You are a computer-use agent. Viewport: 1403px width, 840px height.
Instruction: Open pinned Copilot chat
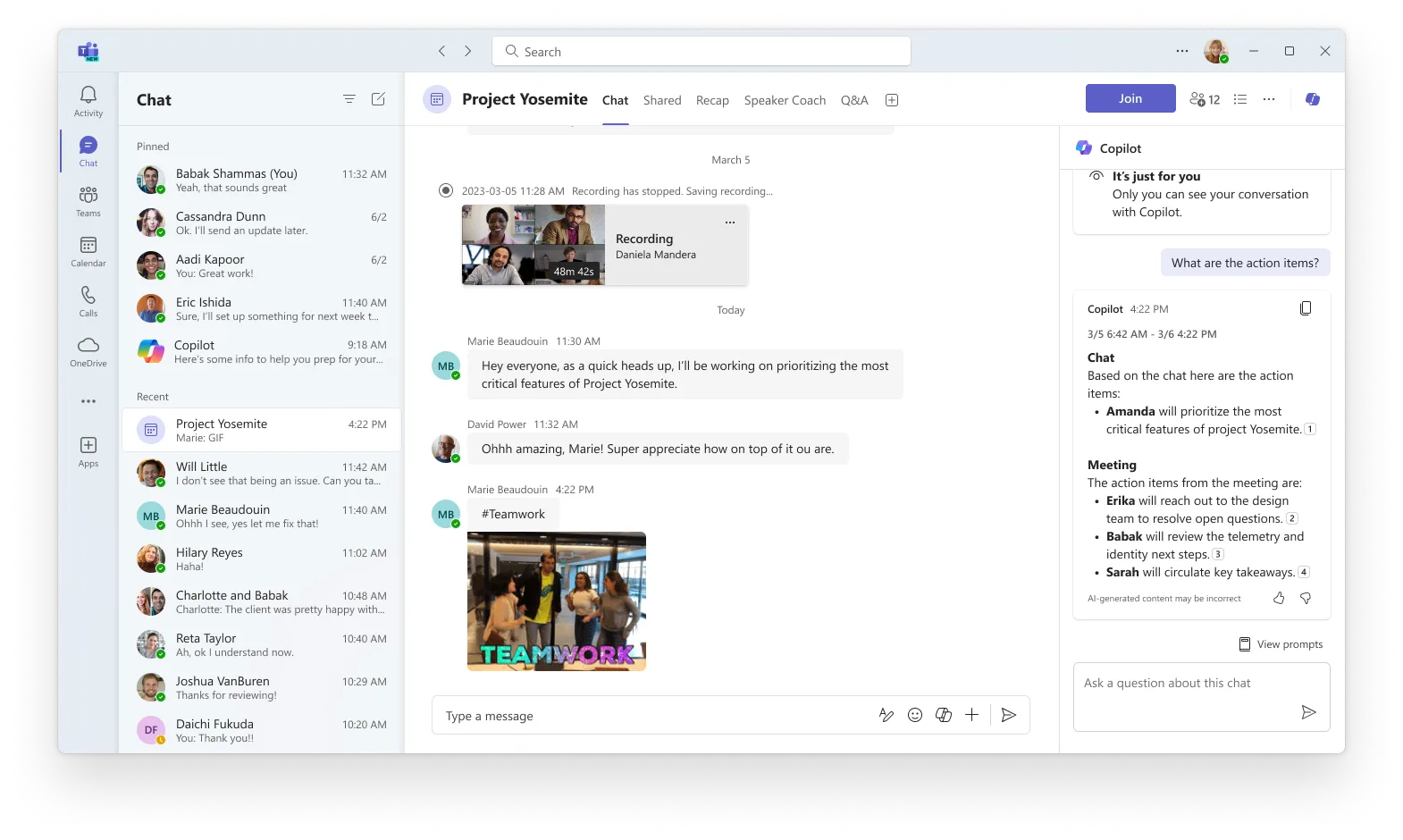[262, 351]
